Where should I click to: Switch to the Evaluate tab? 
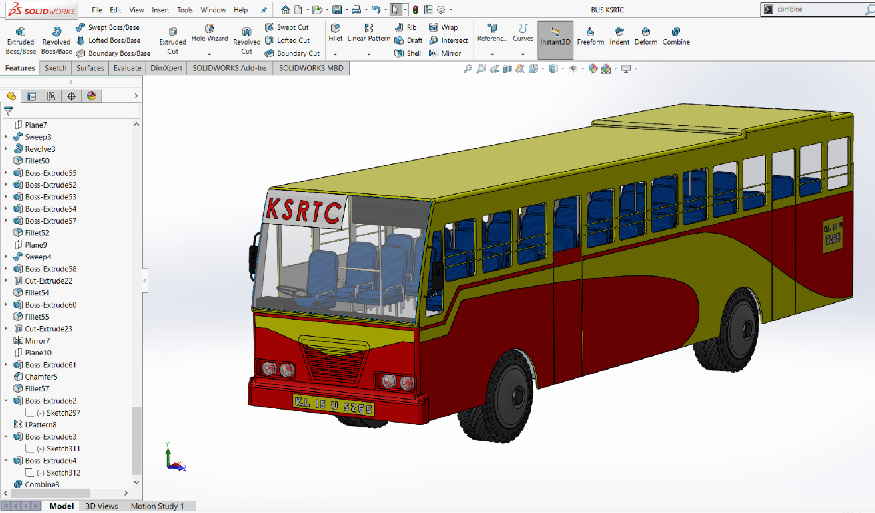(127, 68)
